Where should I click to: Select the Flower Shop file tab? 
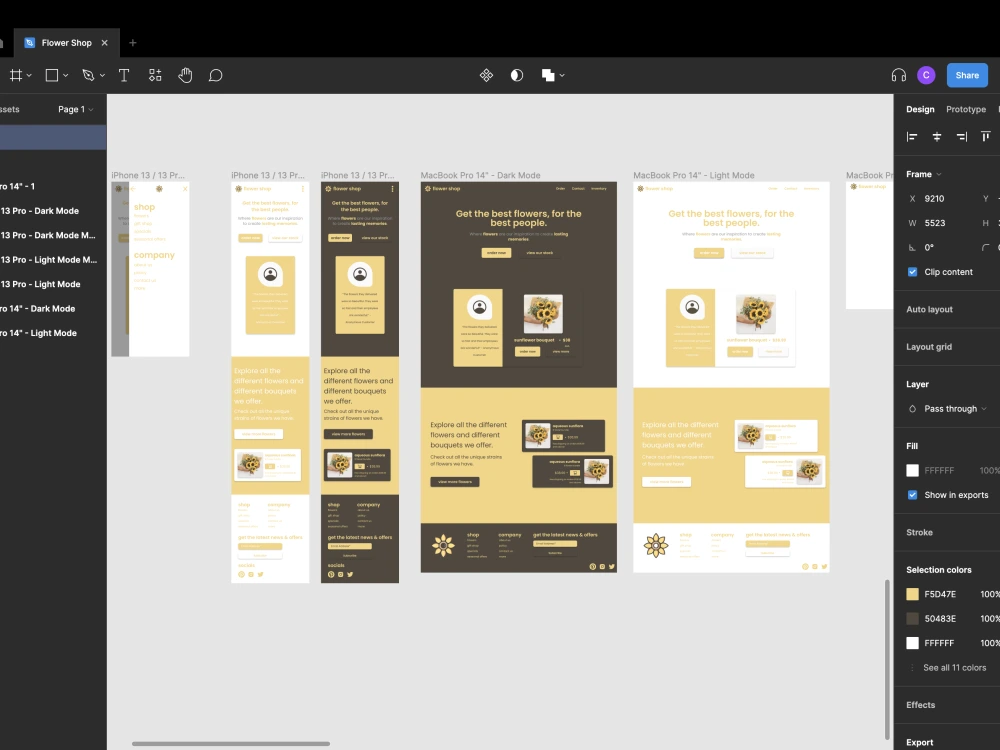(x=66, y=43)
